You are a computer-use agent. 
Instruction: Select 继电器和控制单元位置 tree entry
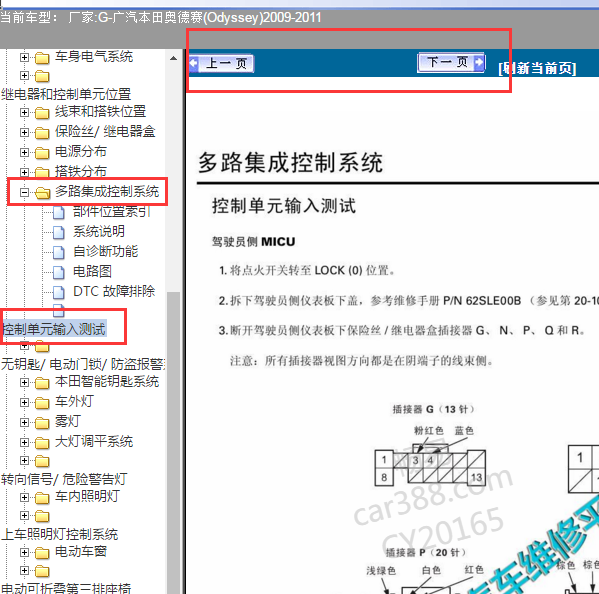point(66,94)
